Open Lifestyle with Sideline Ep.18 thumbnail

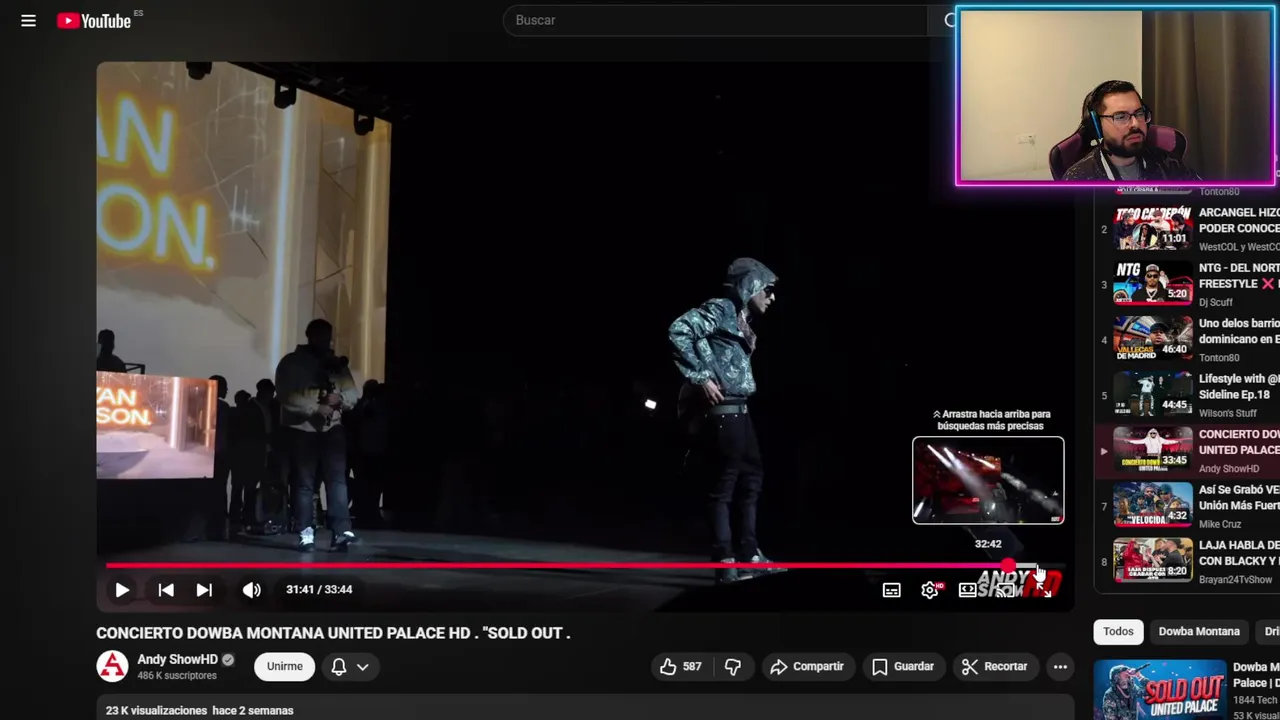pyautogui.click(x=1153, y=394)
